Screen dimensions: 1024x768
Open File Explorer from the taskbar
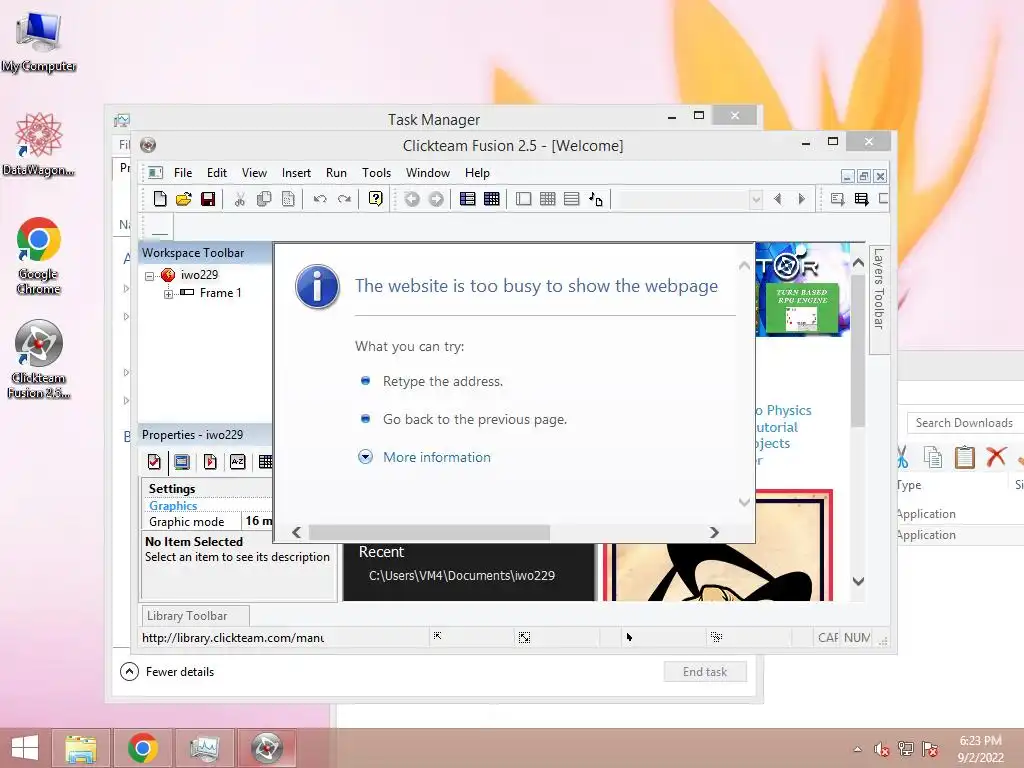[81, 748]
